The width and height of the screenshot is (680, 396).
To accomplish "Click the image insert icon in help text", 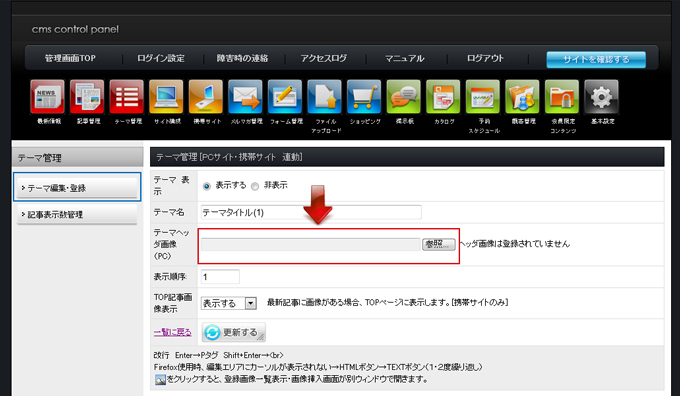I will pos(160,380).
